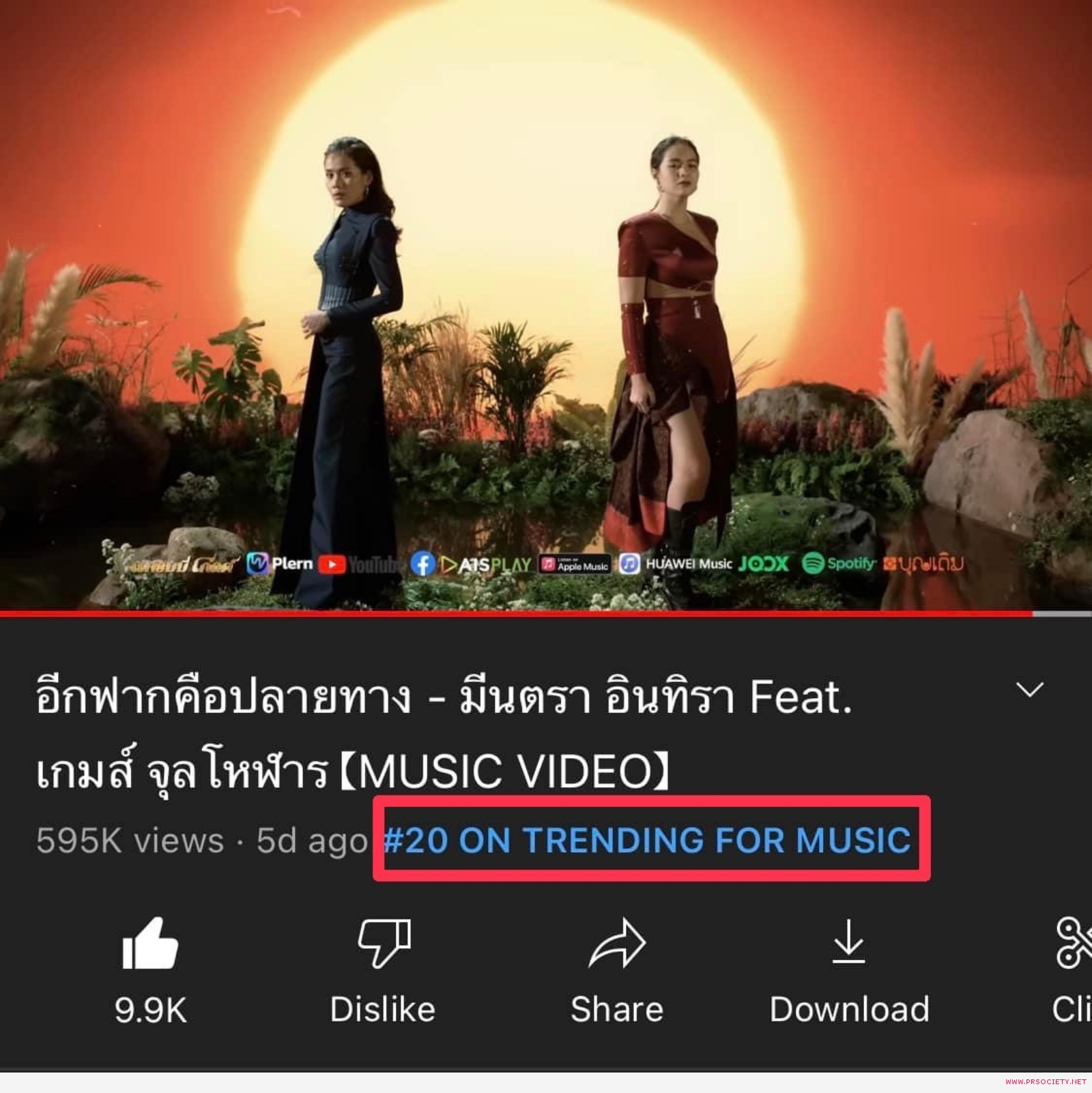This screenshot has height=1093, width=1092.
Task: Tap the Spotify logo in video
Action: click(839, 564)
